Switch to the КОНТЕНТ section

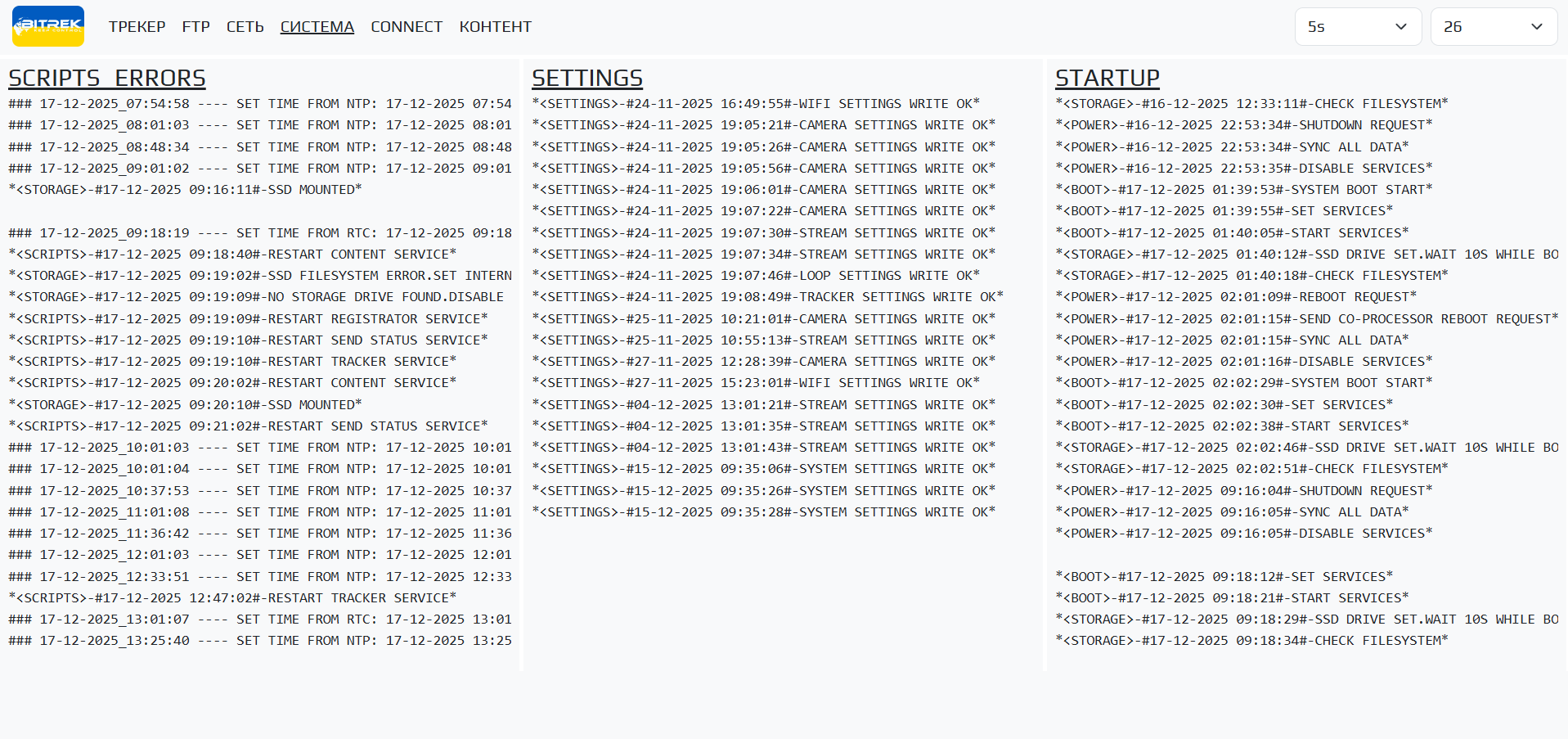click(495, 27)
